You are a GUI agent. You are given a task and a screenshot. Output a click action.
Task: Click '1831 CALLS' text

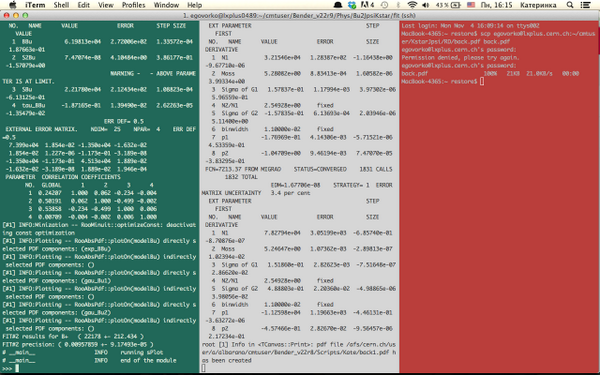(376, 169)
